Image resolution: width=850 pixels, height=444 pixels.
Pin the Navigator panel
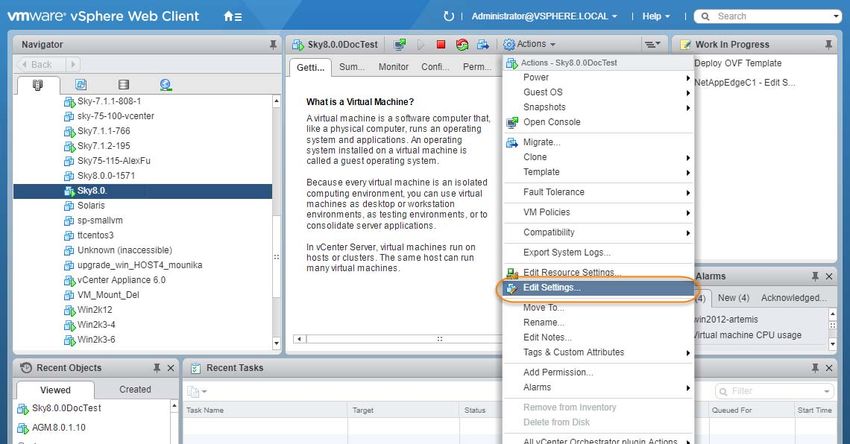point(273,45)
